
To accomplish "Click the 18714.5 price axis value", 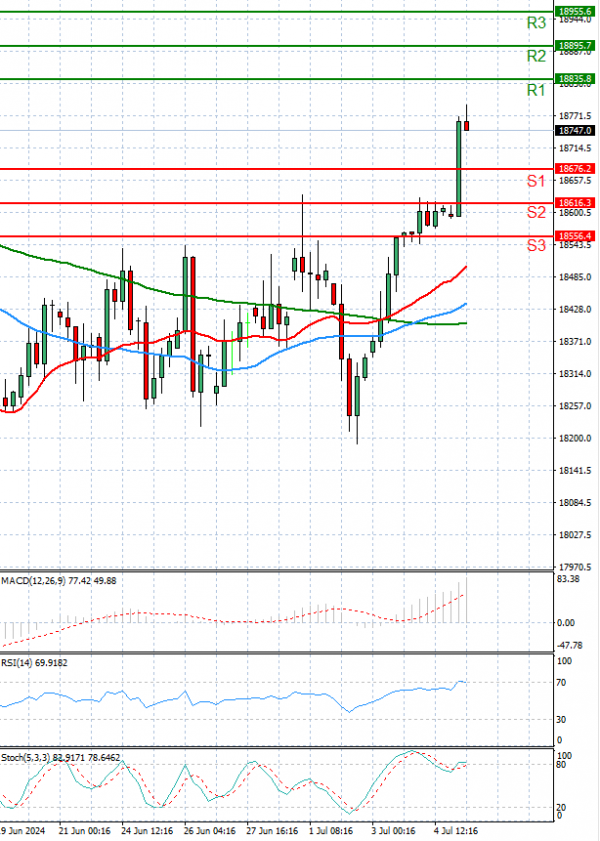I will (575, 148).
